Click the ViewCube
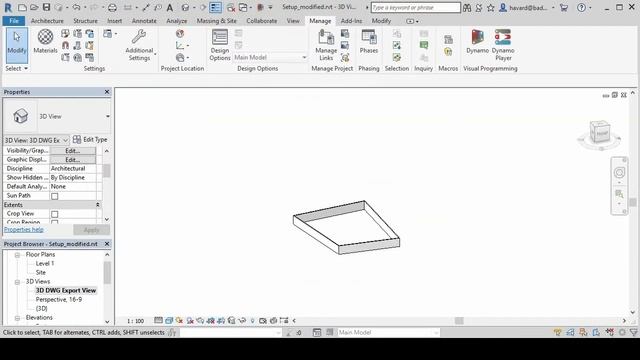Image resolution: width=640 pixels, height=360 pixels. [x=600, y=133]
